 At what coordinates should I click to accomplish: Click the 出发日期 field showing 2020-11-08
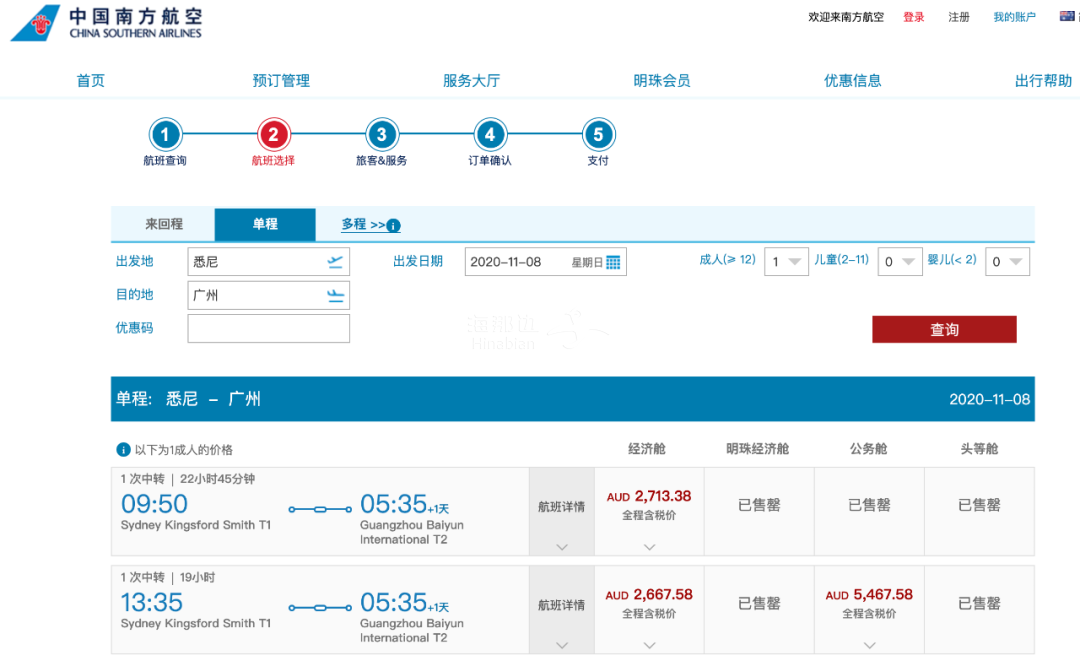click(x=546, y=262)
